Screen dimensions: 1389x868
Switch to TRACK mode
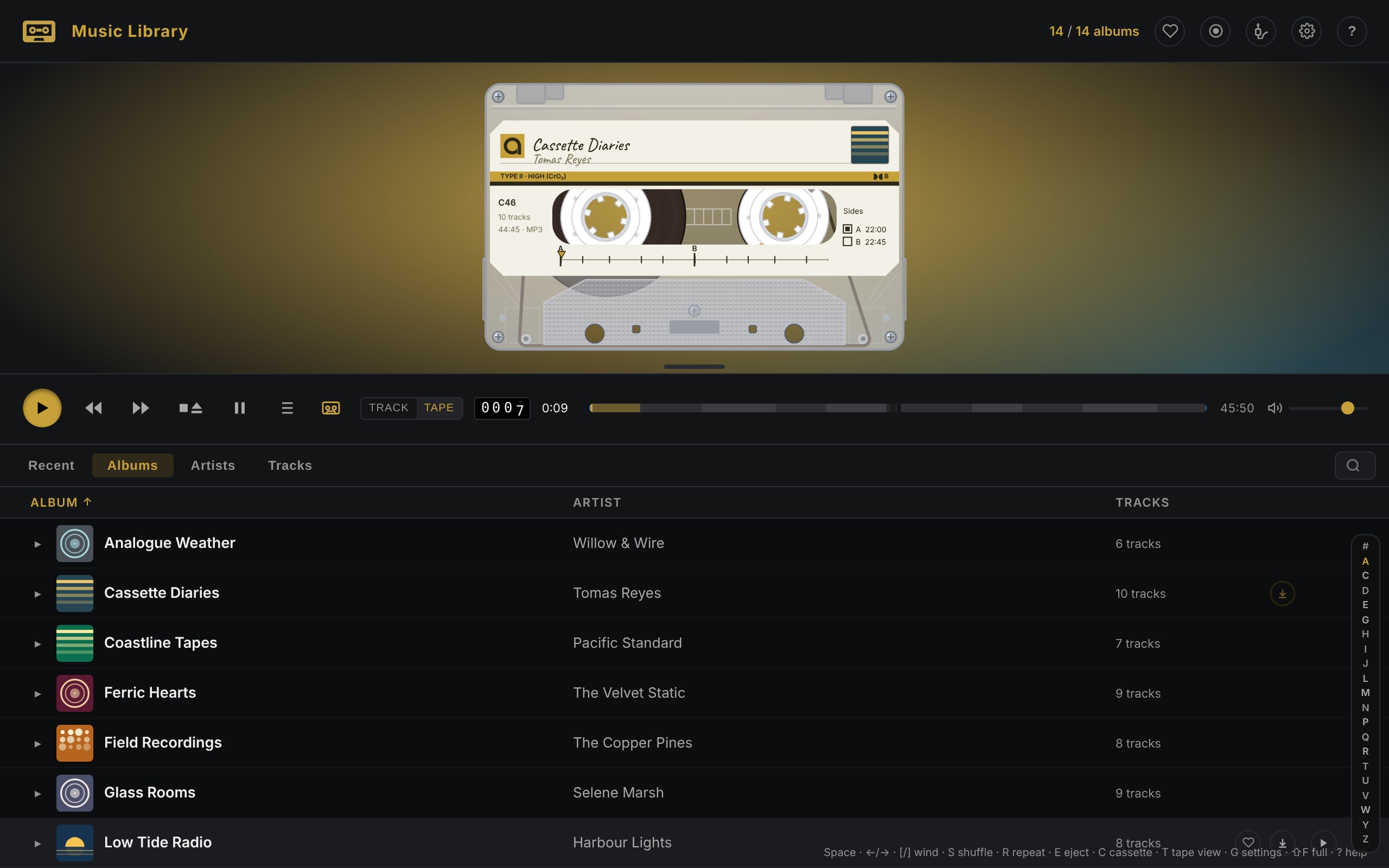[x=388, y=407]
